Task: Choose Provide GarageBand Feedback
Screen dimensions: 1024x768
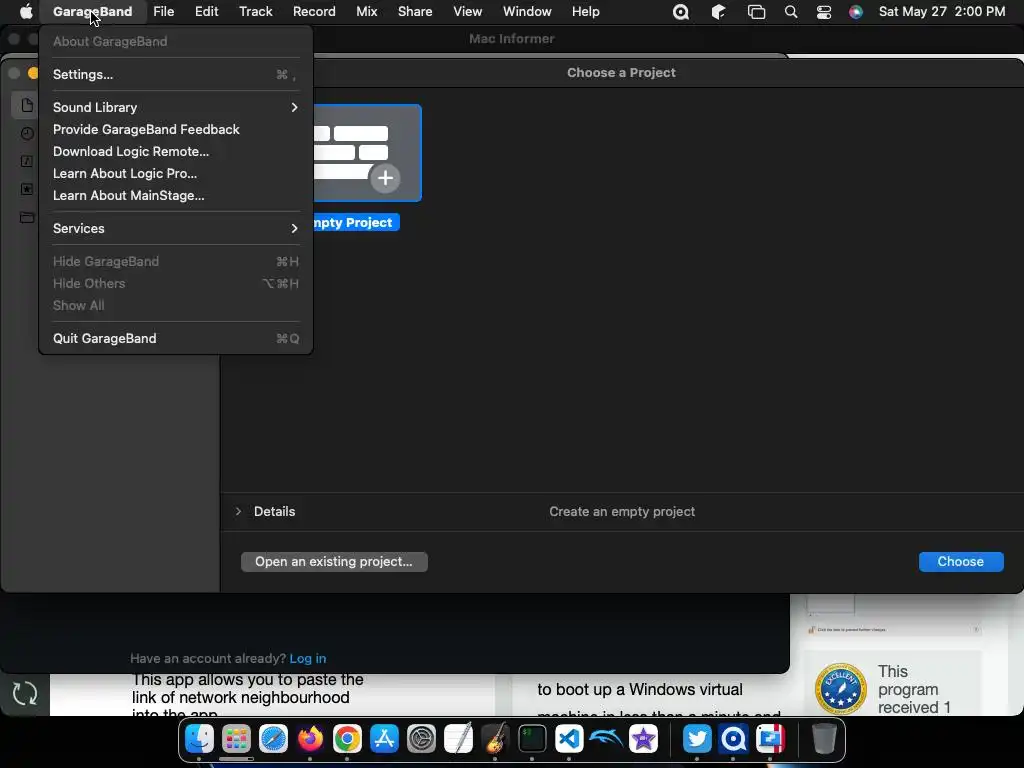Action: point(176,129)
